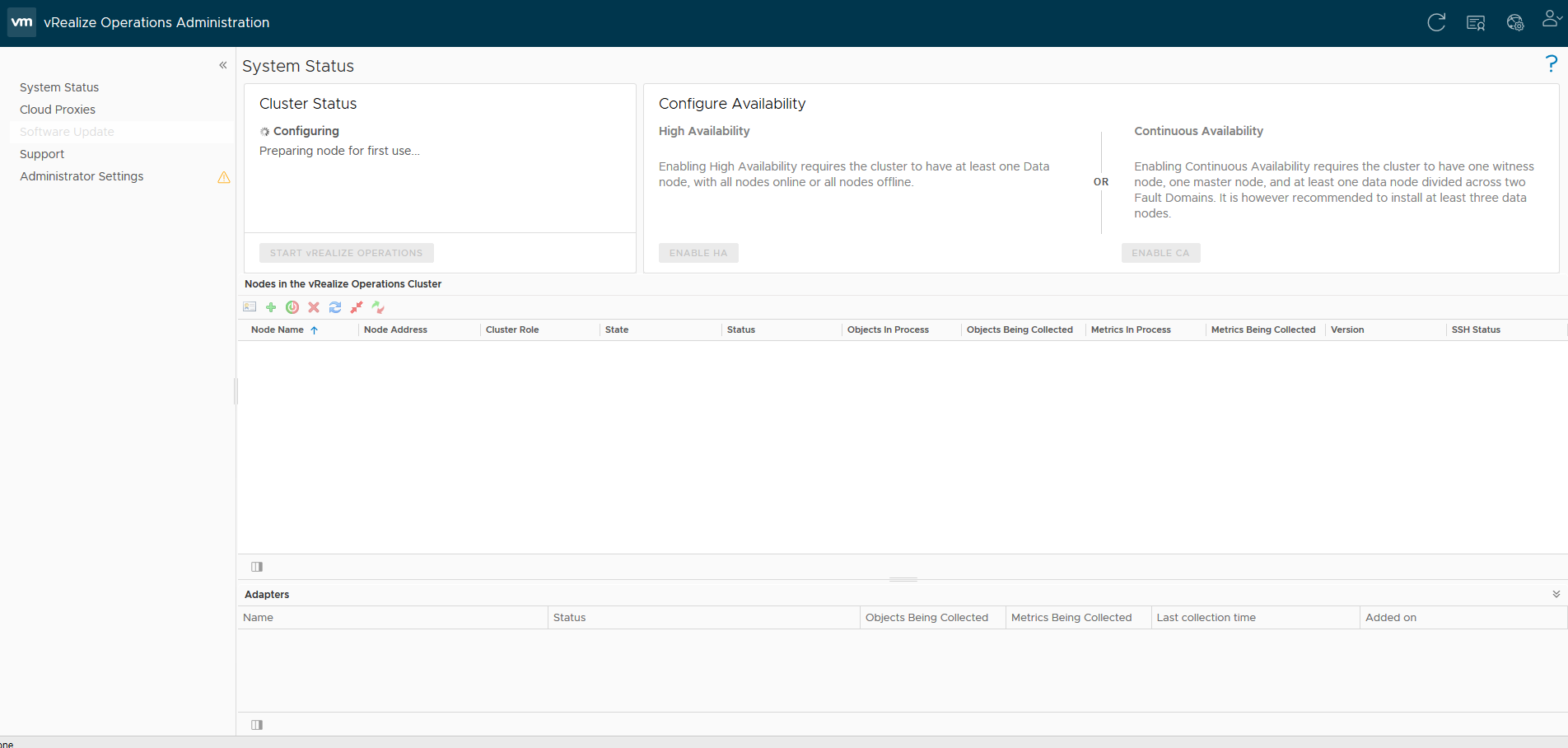The width and height of the screenshot is (1568, 748).
Task: Click the refresh icon in header
Action: click(x=1436, y=22)
